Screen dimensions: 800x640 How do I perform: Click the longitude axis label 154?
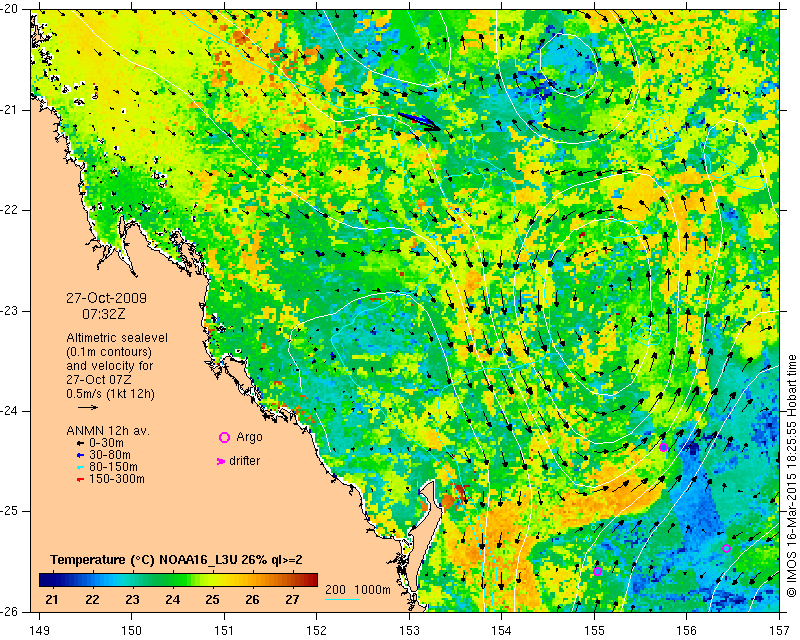pyautogui.click(x=502, y=631)
